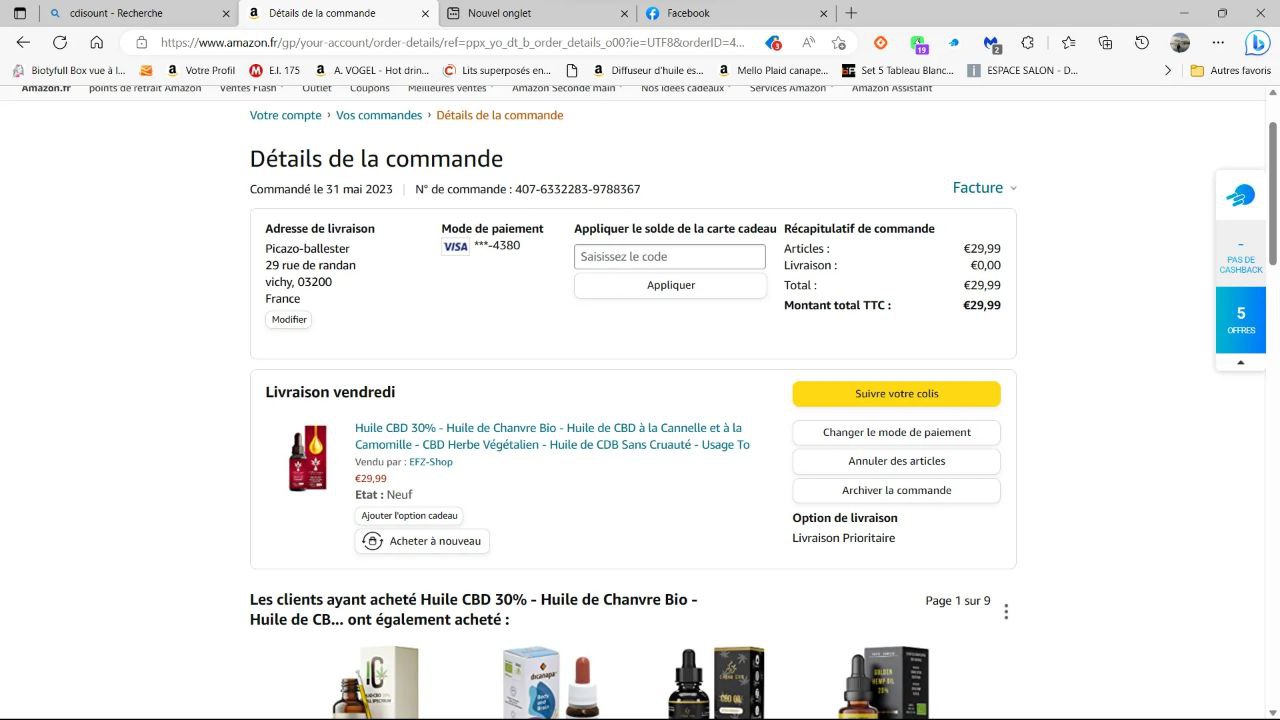The height and width of the screenshot is (720, 1280).
Task: Click the 5 OFFRES cashback widget
Action: (x=1241, y=320)
